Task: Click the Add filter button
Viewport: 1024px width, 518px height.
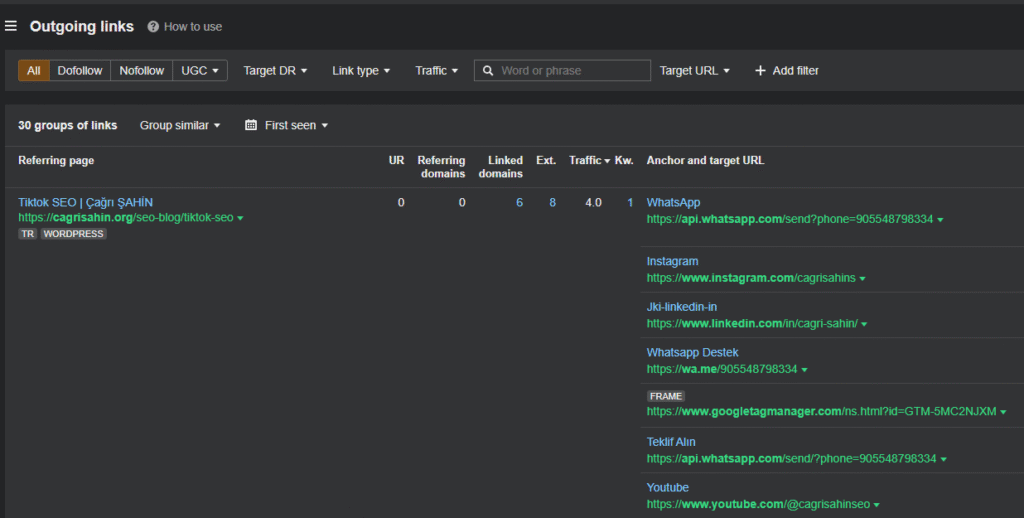Action: click(786, 71)
